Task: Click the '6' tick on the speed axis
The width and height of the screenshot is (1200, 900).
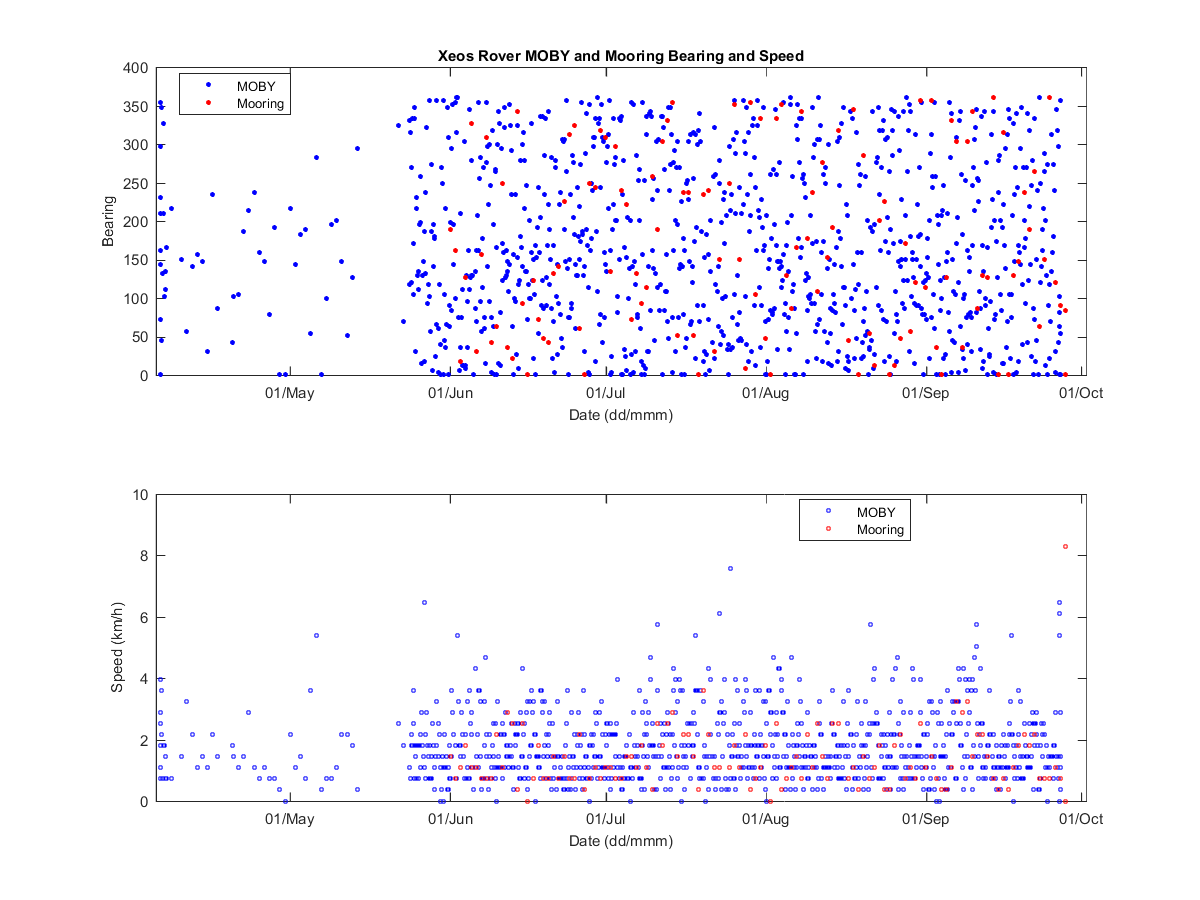Action: (146, 618)
